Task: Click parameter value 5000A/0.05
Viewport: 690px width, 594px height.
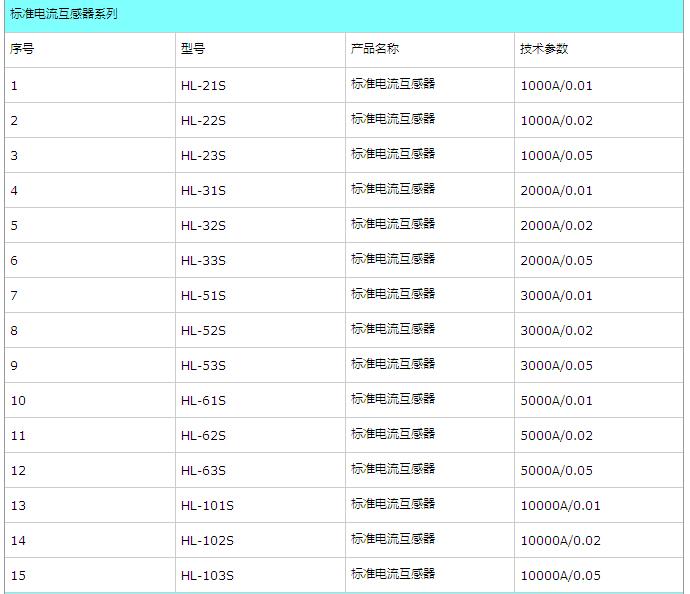Action: (x=557, y=470)
